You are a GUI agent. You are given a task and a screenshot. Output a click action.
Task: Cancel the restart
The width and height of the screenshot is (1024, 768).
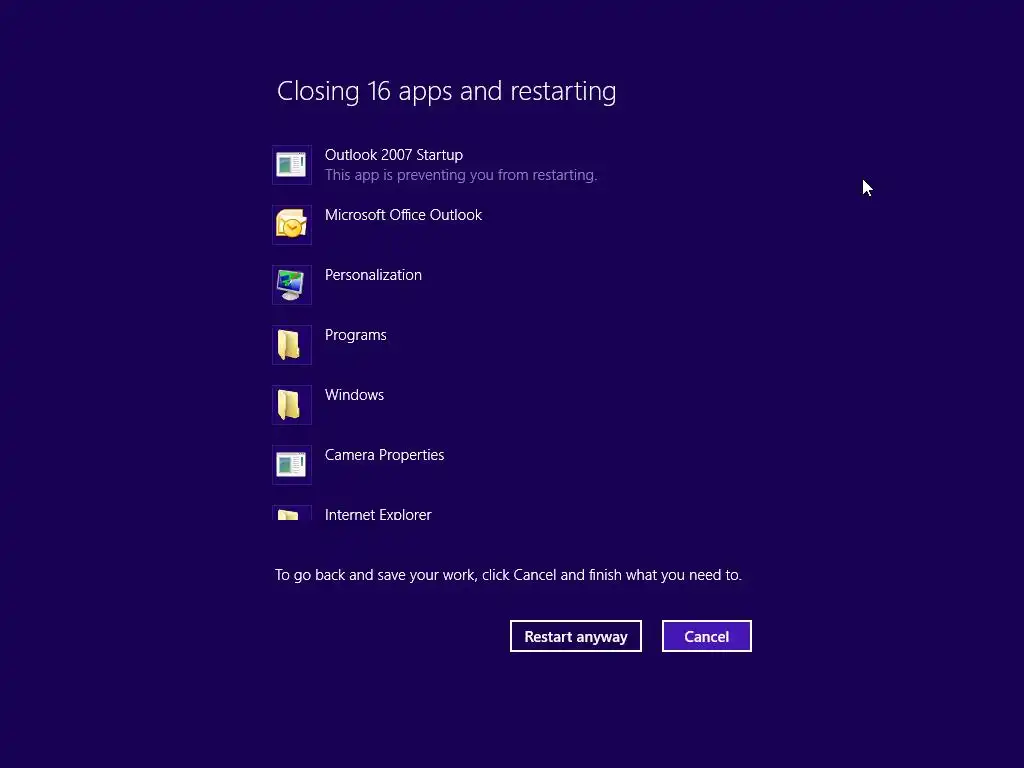[707, 636]
